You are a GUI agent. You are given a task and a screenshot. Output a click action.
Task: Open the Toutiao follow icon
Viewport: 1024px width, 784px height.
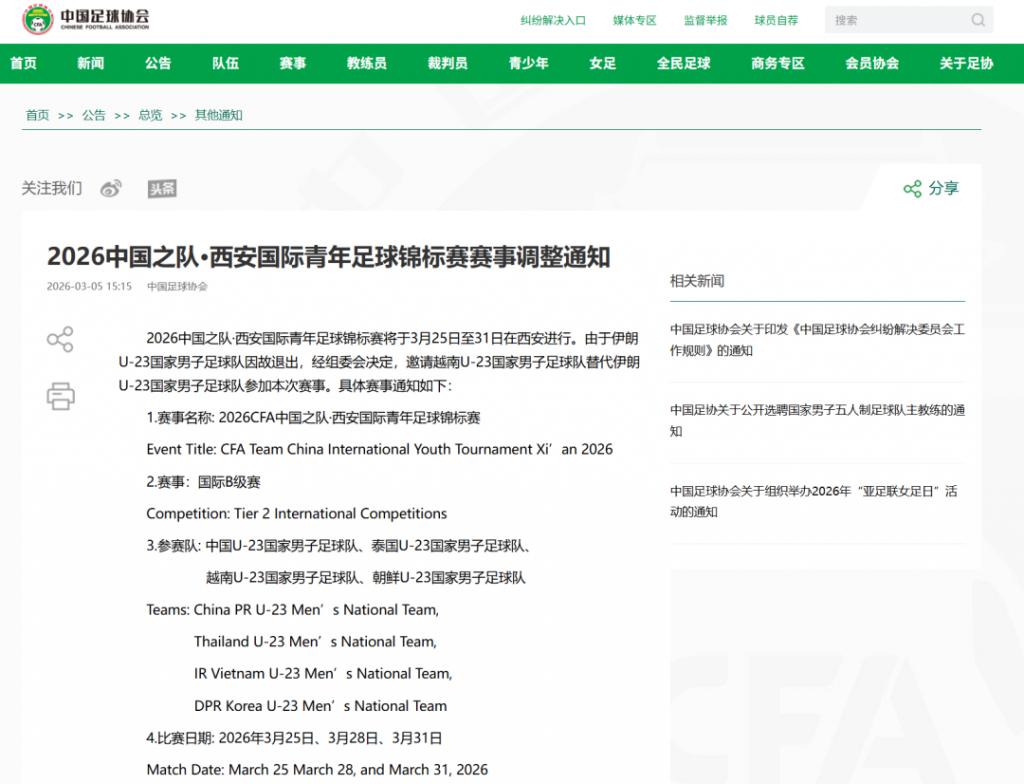coord(162,189)
